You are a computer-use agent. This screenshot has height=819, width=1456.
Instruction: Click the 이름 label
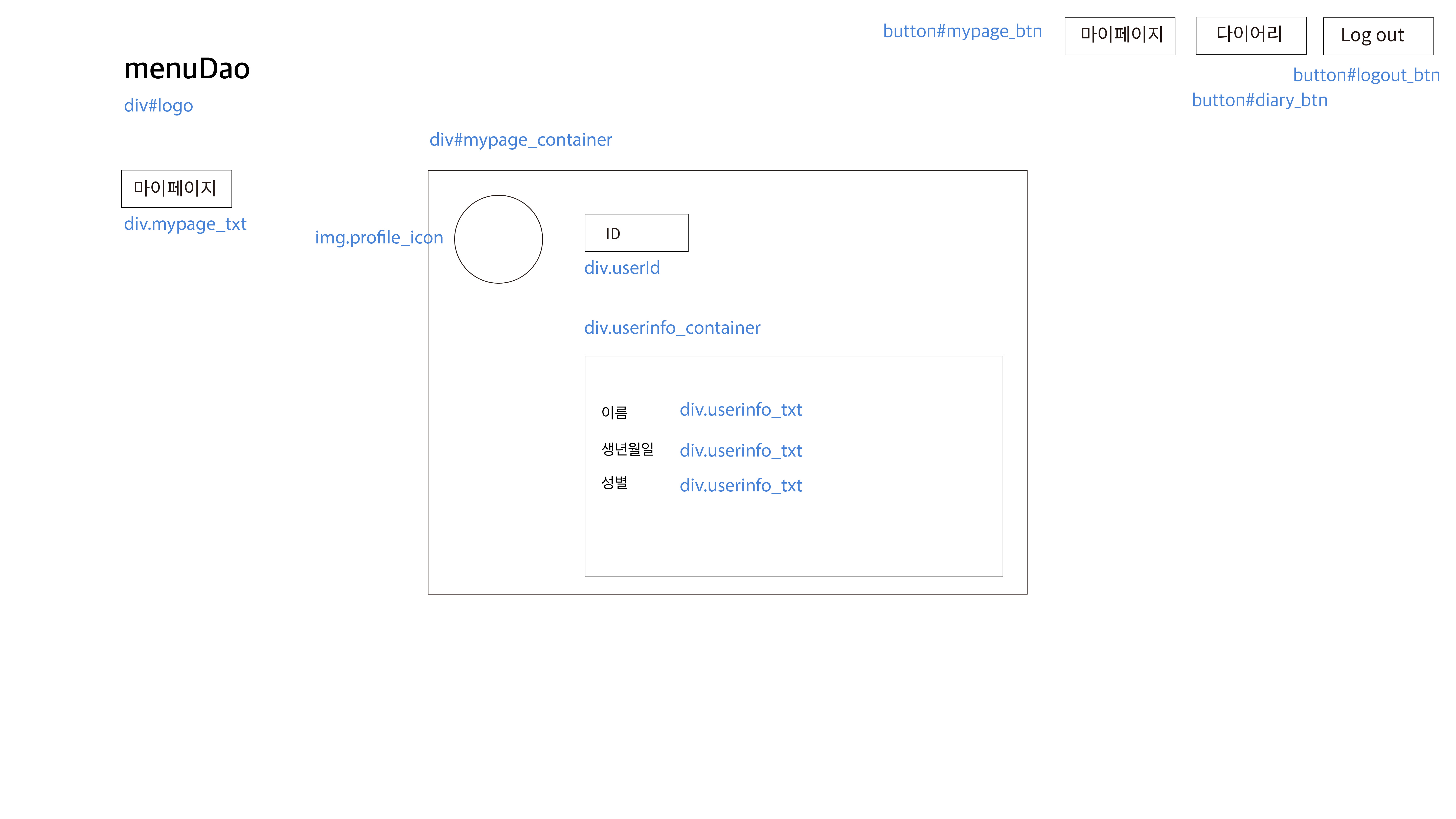coord(615,413)
